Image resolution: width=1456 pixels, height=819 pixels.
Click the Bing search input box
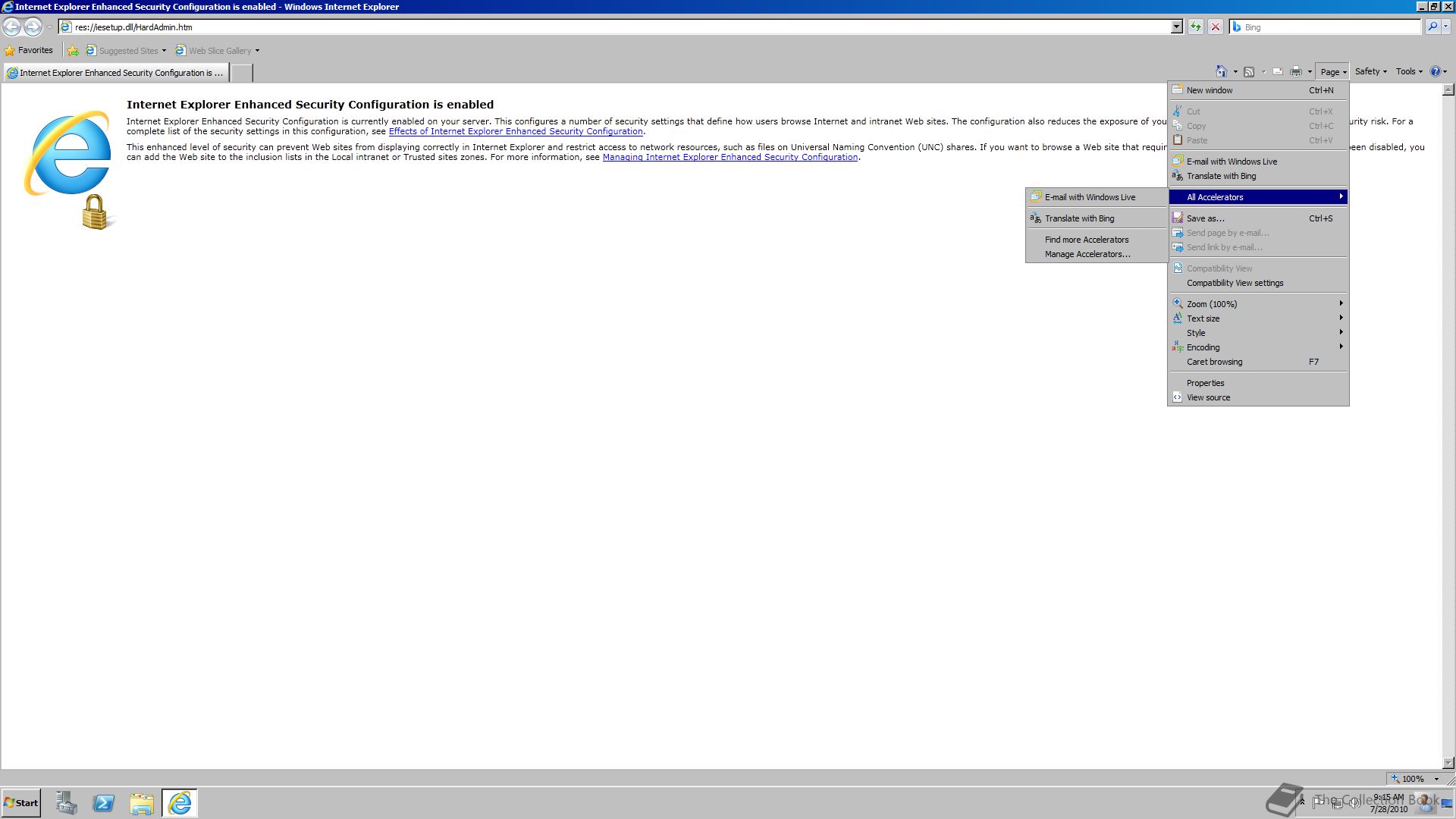point(1326,27)
